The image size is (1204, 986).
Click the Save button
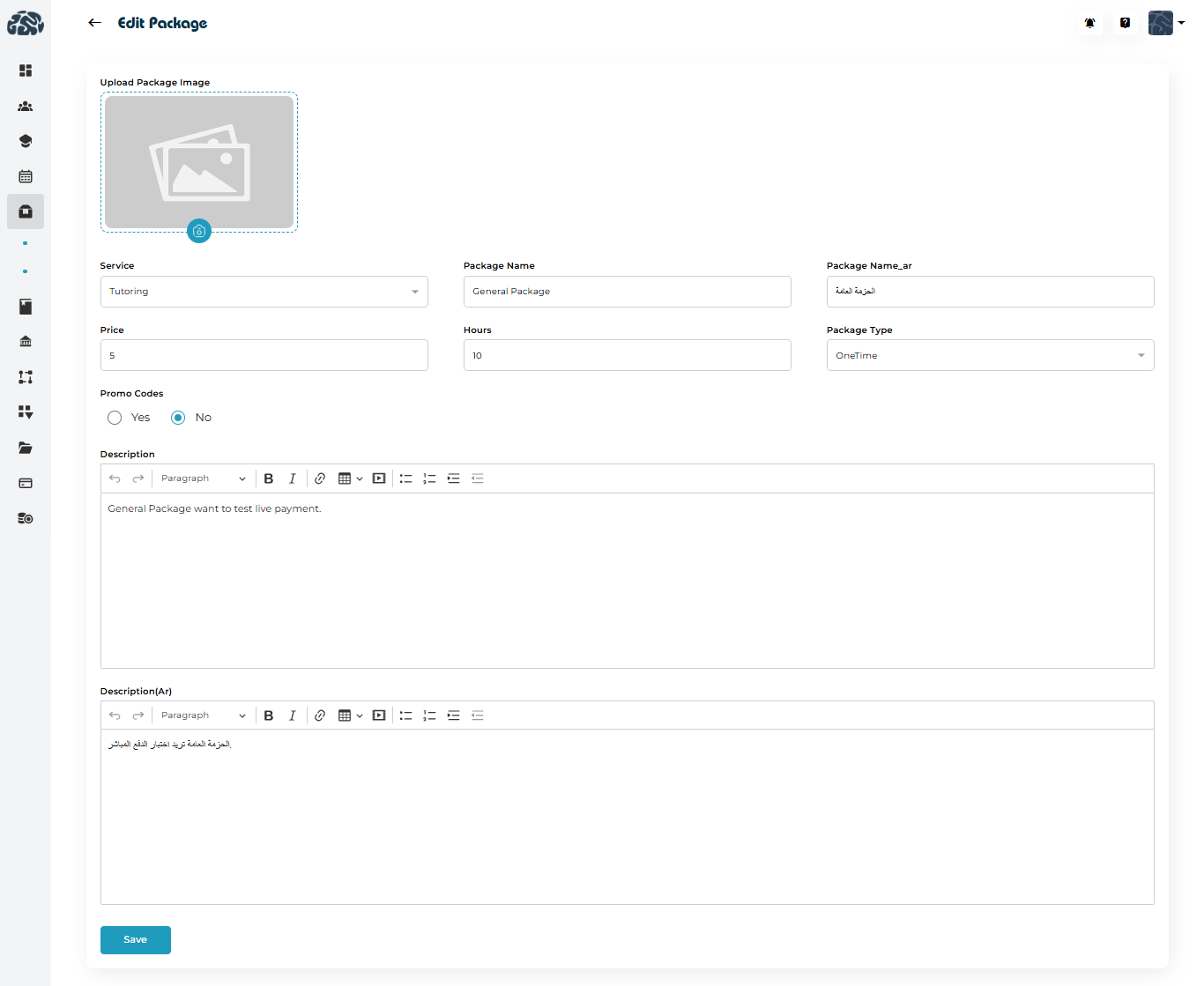point(135,939)
